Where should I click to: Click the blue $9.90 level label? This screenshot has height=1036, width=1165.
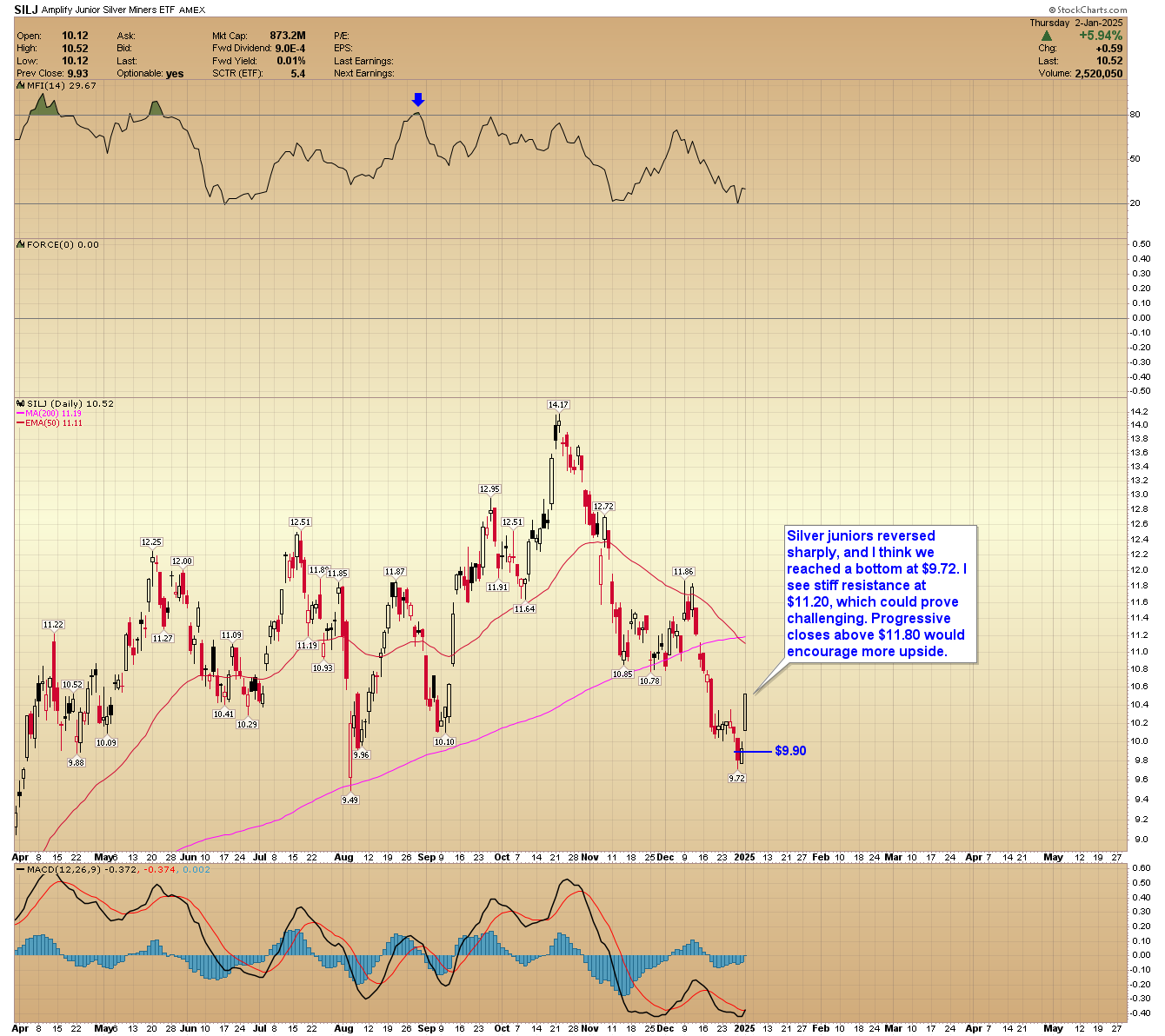click(790, 751)
